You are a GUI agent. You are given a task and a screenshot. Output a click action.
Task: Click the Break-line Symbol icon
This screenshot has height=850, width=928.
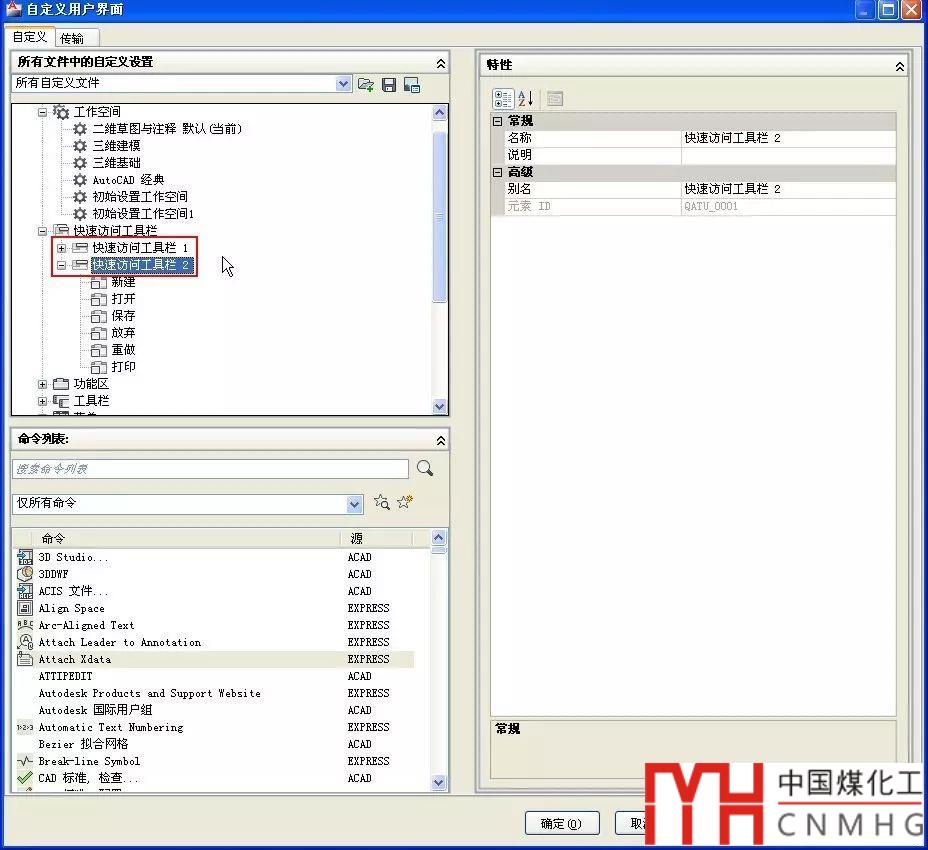point(25,761)
